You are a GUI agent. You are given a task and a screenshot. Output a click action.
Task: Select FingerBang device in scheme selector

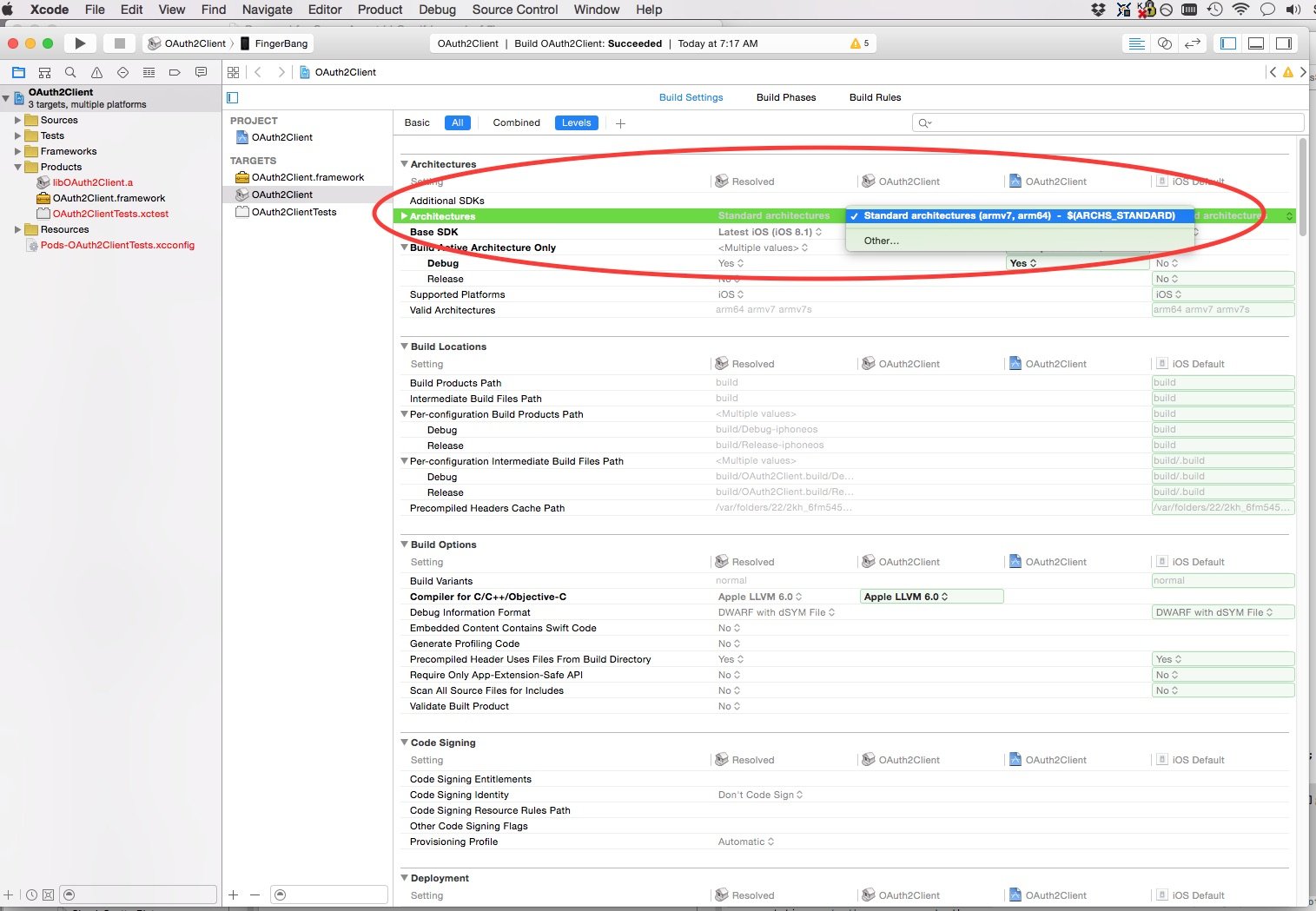274,43
